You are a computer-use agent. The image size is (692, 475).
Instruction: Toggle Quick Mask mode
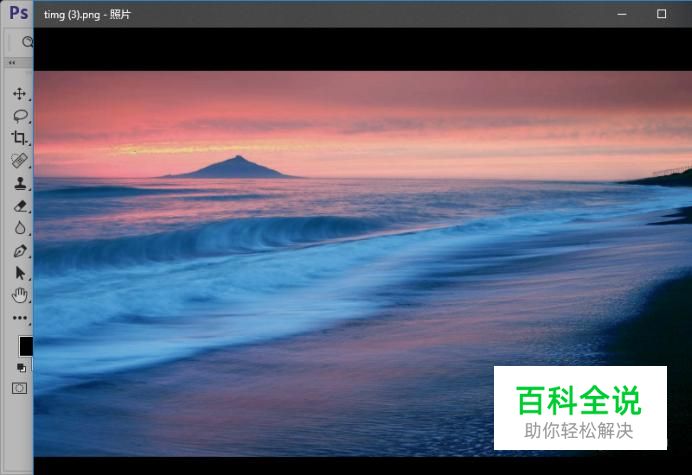(x=19, y=388)
